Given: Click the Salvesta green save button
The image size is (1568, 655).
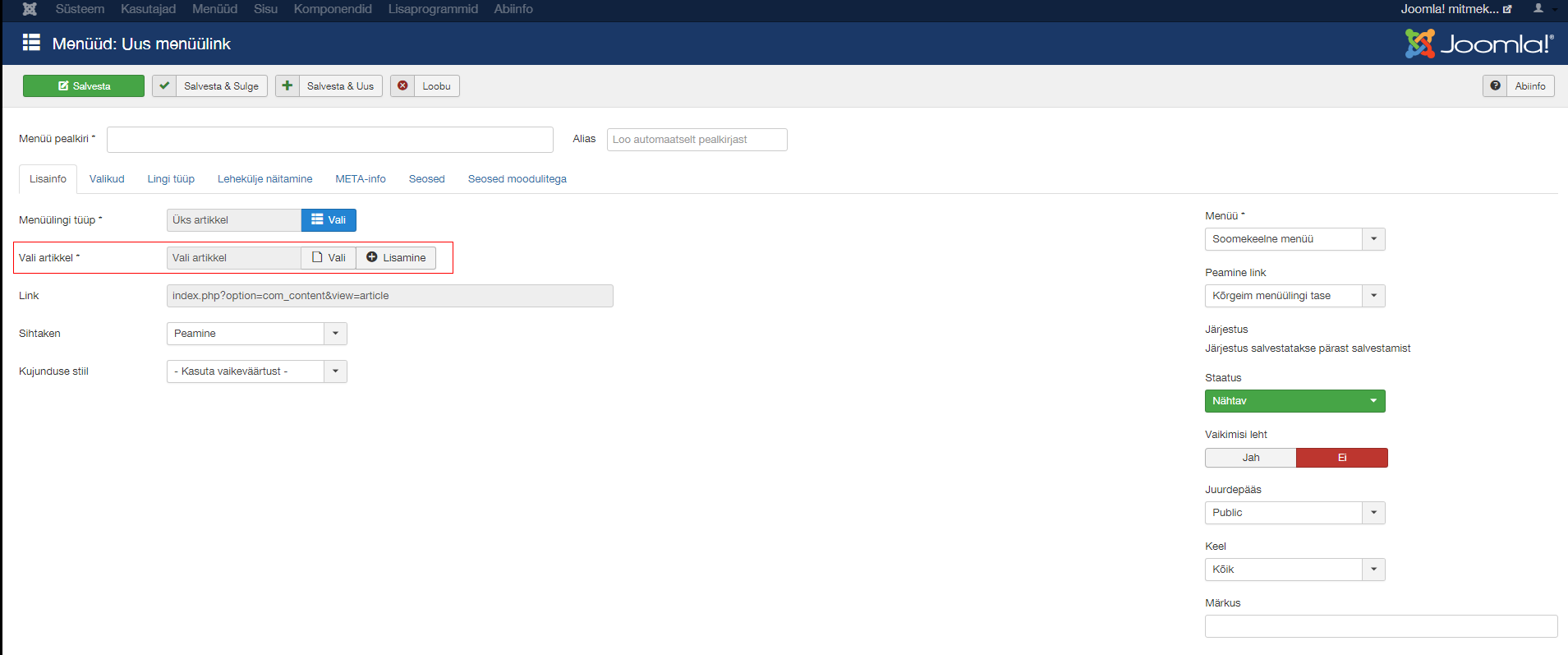Looking at the screenshot, I should [84, 86].
